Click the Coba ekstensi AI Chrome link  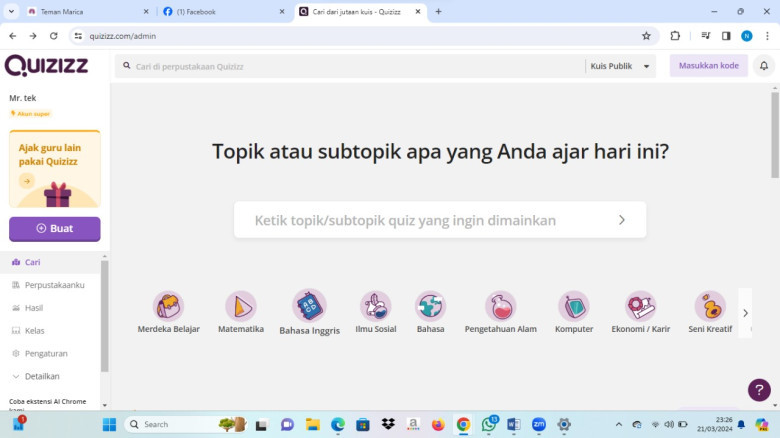pyautogui.click(x=48, y=405)
